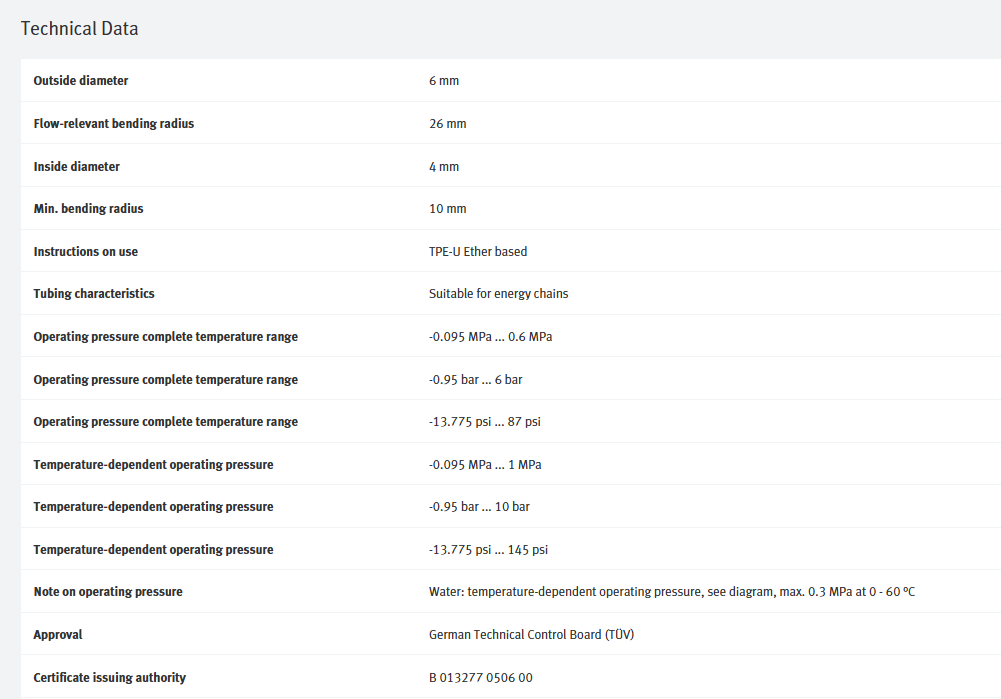
Task: Click the Suitable for energy chains text
Action: [499, 294]
